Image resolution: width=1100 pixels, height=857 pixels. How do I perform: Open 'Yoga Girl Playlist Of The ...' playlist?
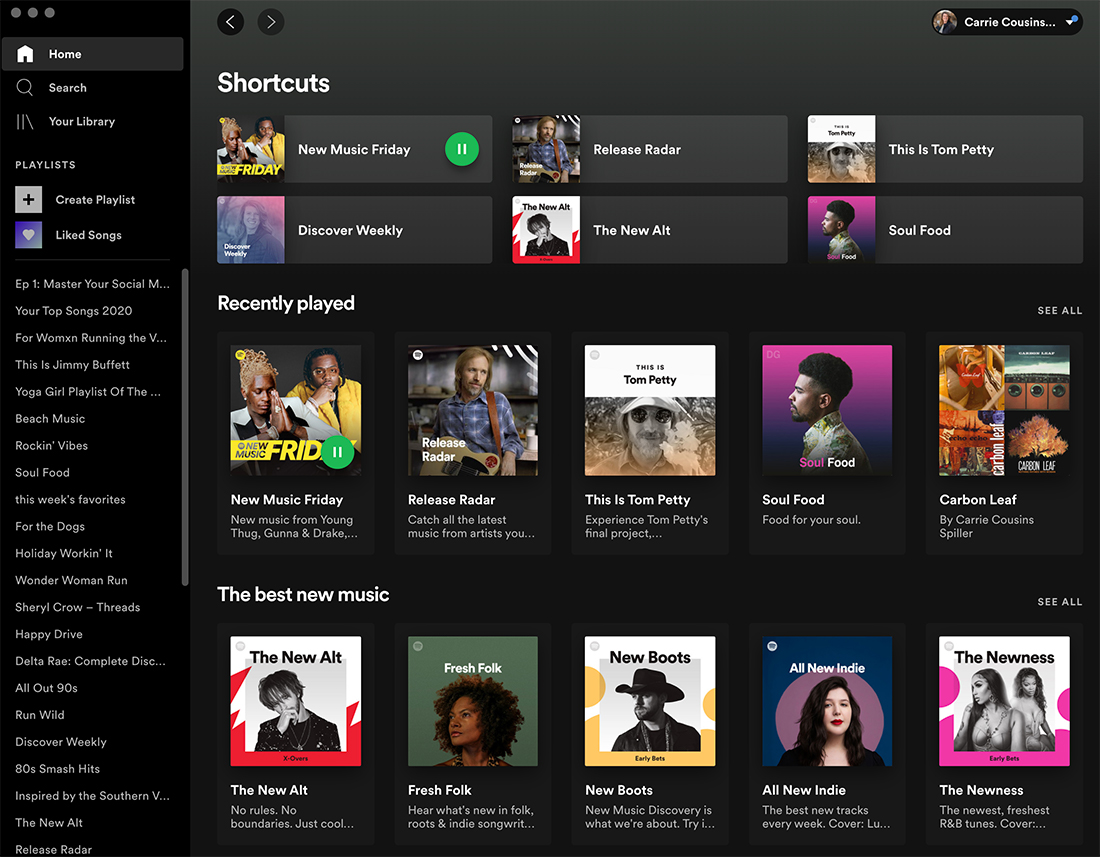pos(88,392)
